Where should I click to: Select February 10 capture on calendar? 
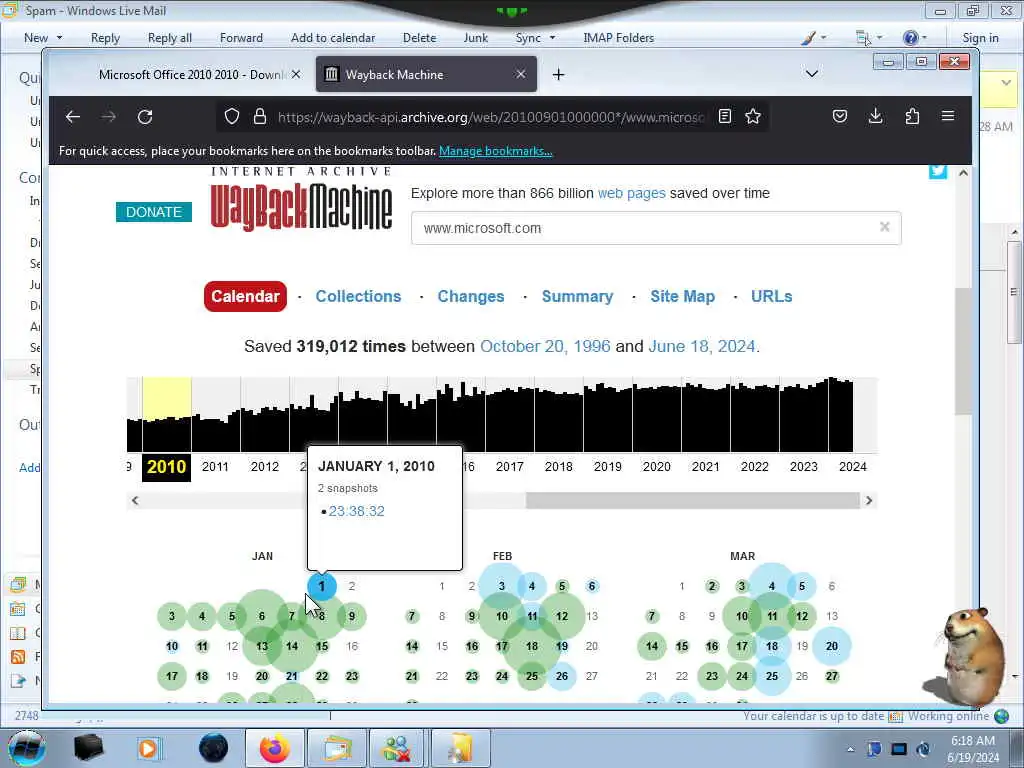(x=502, y=616)
